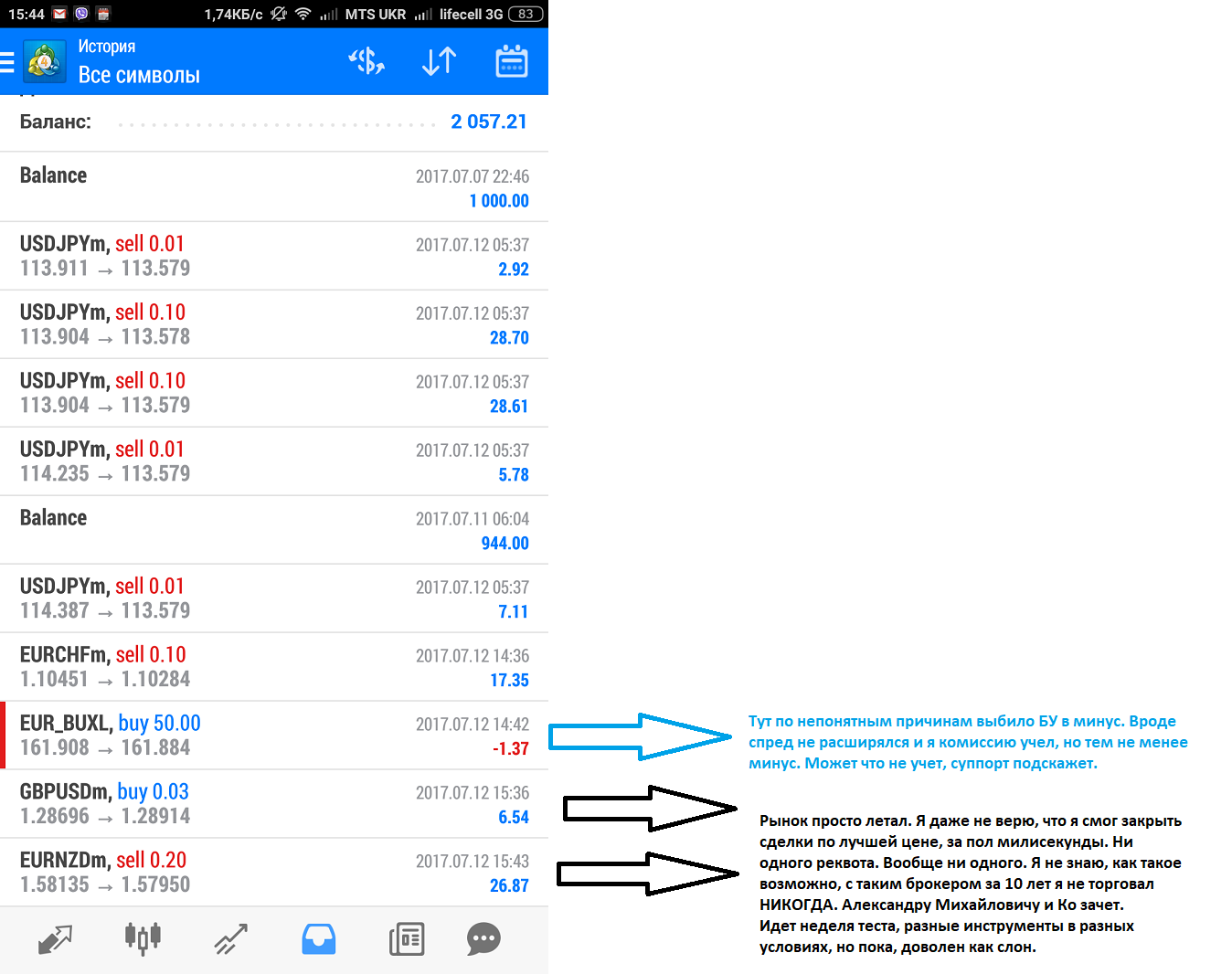Open USDJPYm sell 0.01 trade with profit 2.92
Image resolution: width=1232 pixels, height=974 pixels.
pyautogui.click(x=274, y=256)
